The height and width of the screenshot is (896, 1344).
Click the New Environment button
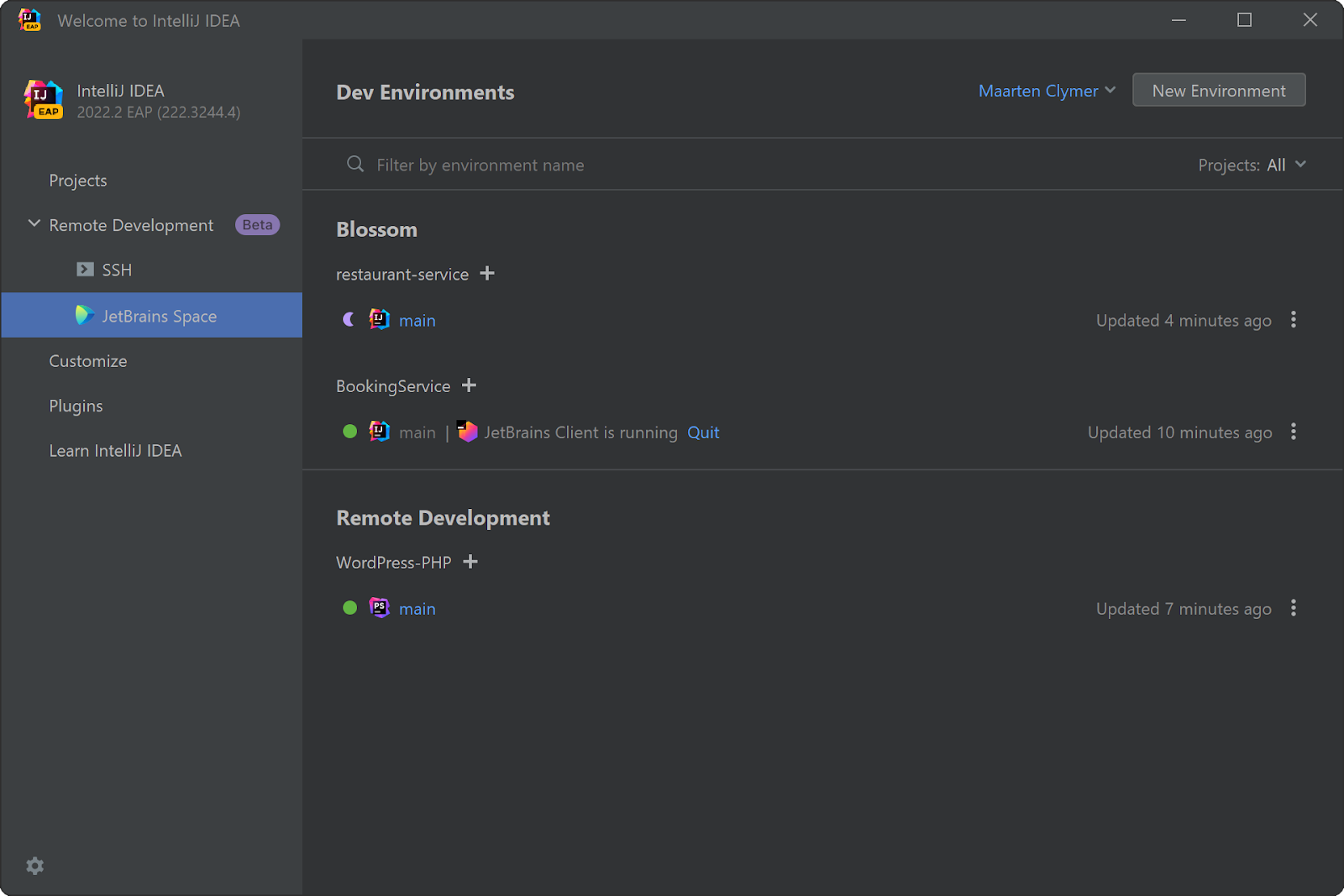tap(1219, 90)
